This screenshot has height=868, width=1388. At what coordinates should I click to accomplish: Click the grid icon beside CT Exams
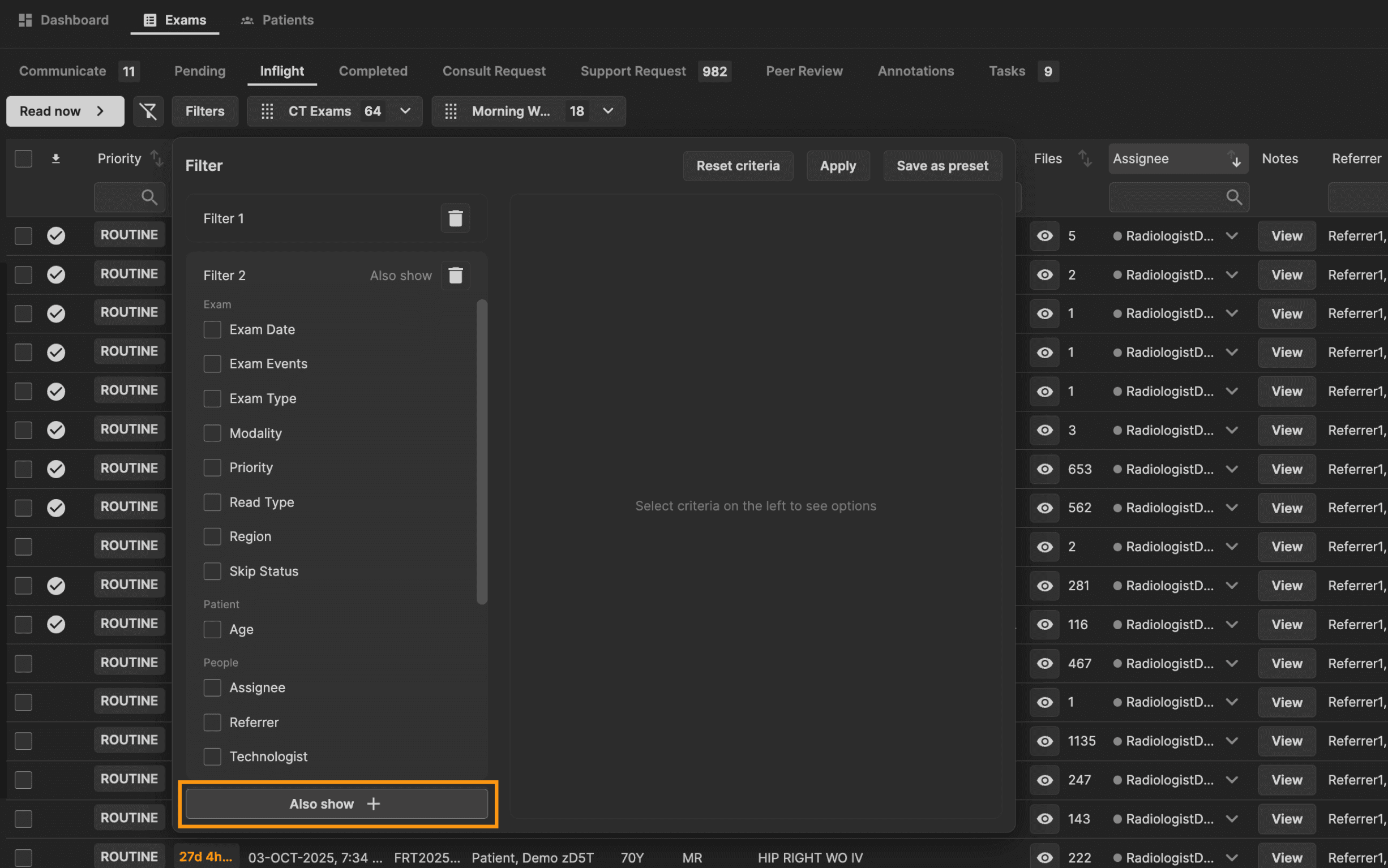click(x=267, y=111)
